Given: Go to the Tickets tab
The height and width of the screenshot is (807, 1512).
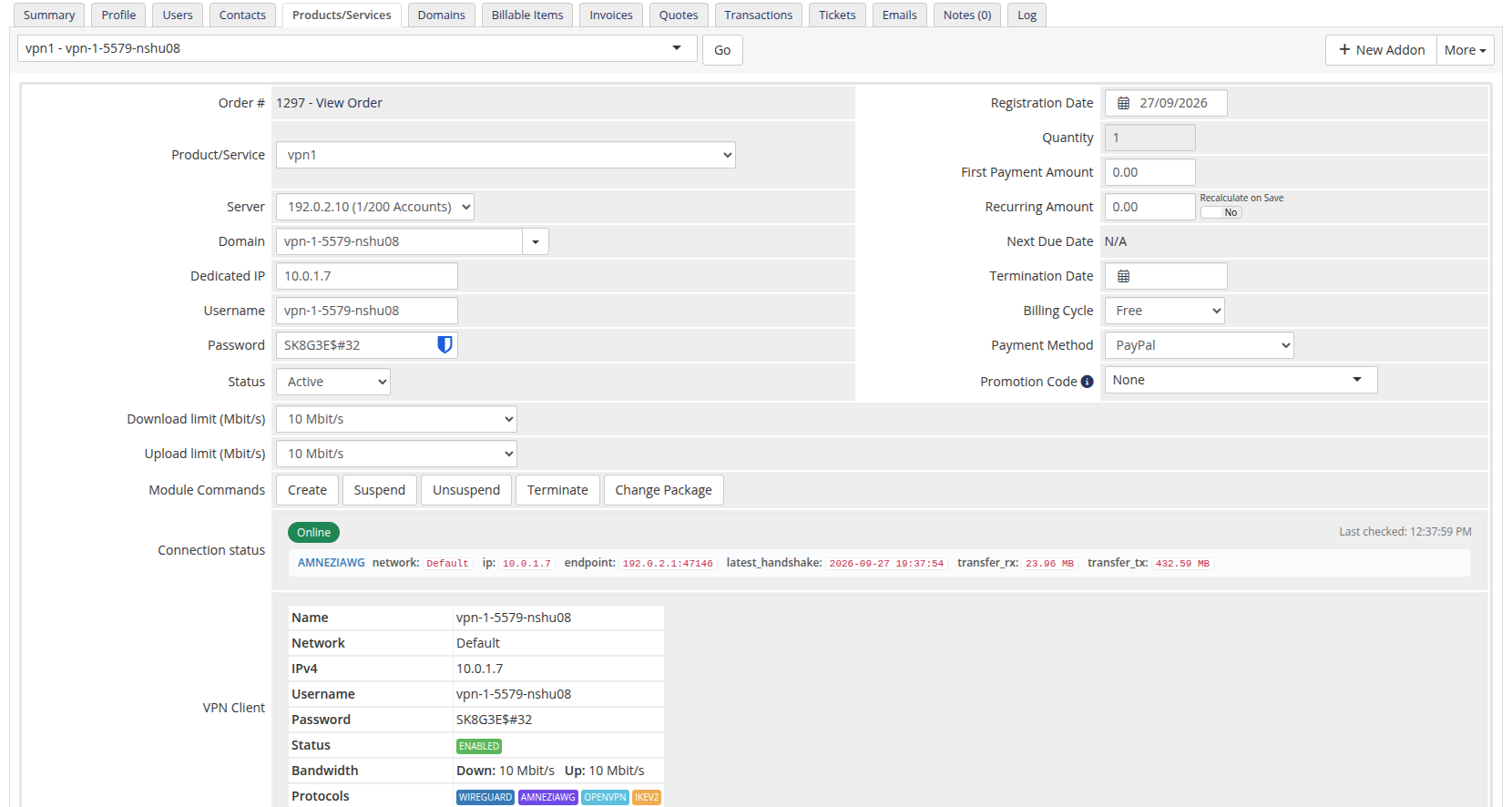Looking at the screenshot, I should click(x=837, y=15).
